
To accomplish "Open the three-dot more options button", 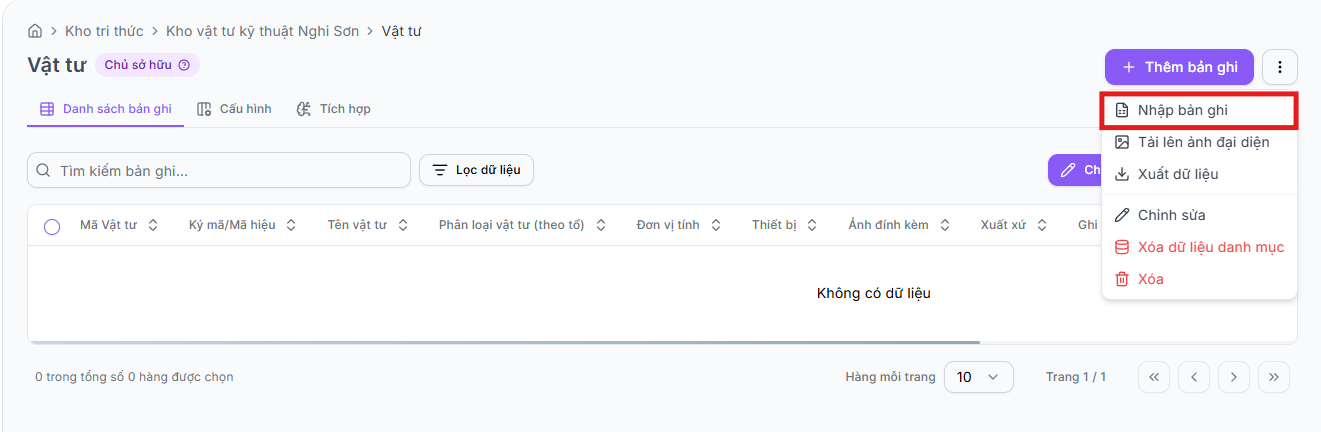I will (1280, 67).
